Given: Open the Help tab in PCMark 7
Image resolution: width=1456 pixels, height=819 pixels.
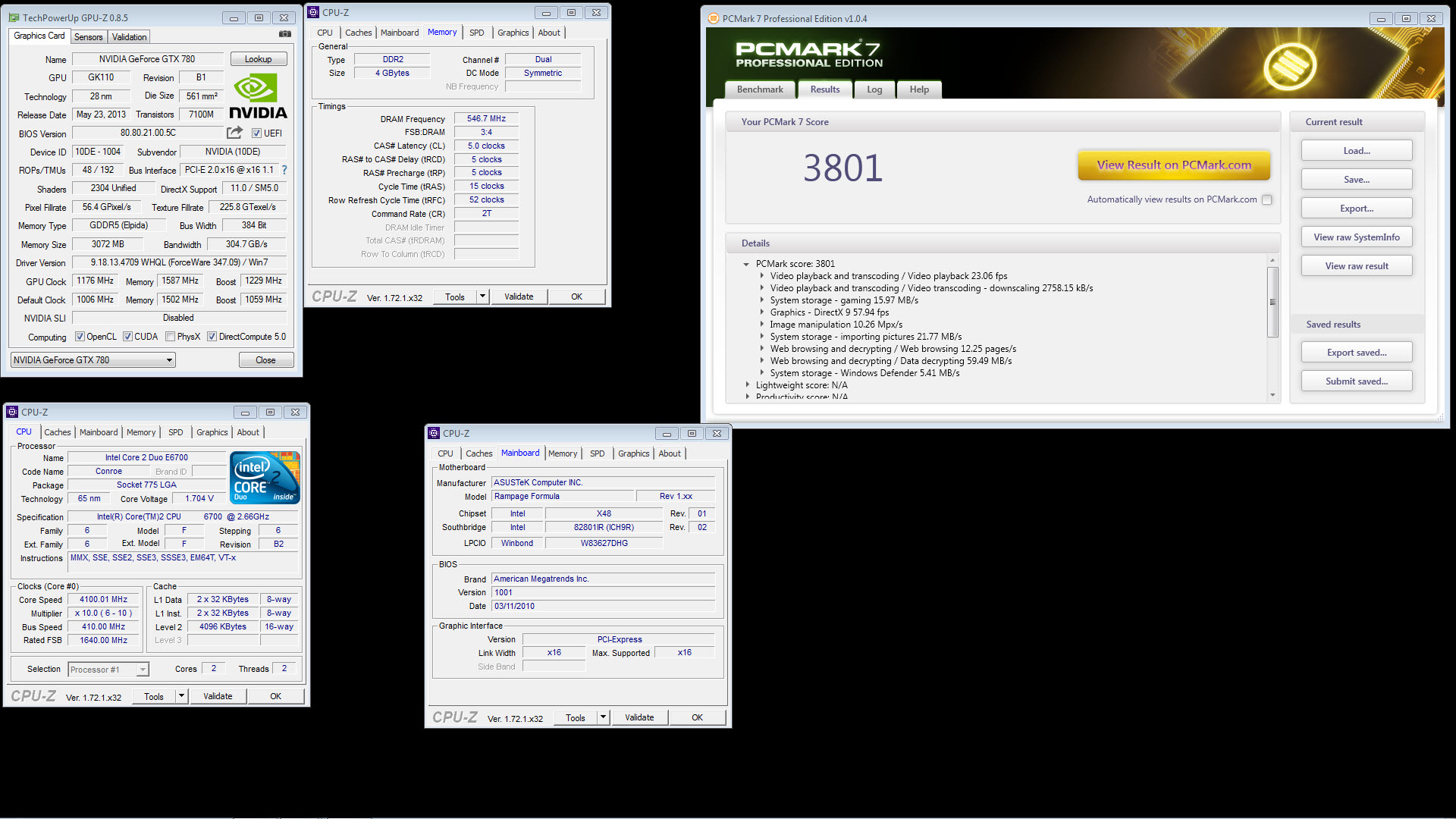Looking at the screenshot, I should pyautogui.click(x=919, y=89).
